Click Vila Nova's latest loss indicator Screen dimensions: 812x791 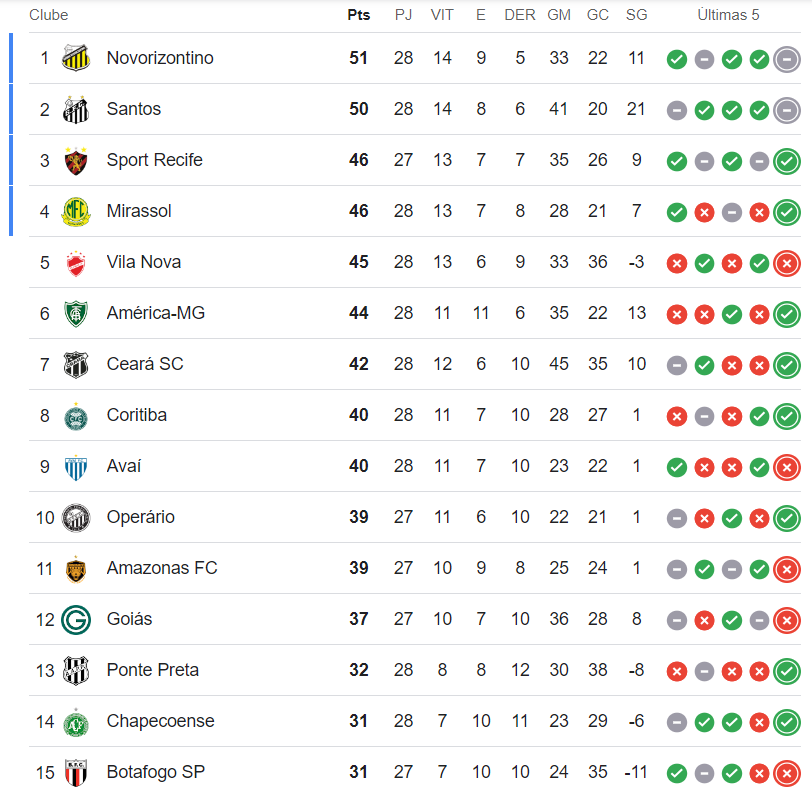click(787, 262)
